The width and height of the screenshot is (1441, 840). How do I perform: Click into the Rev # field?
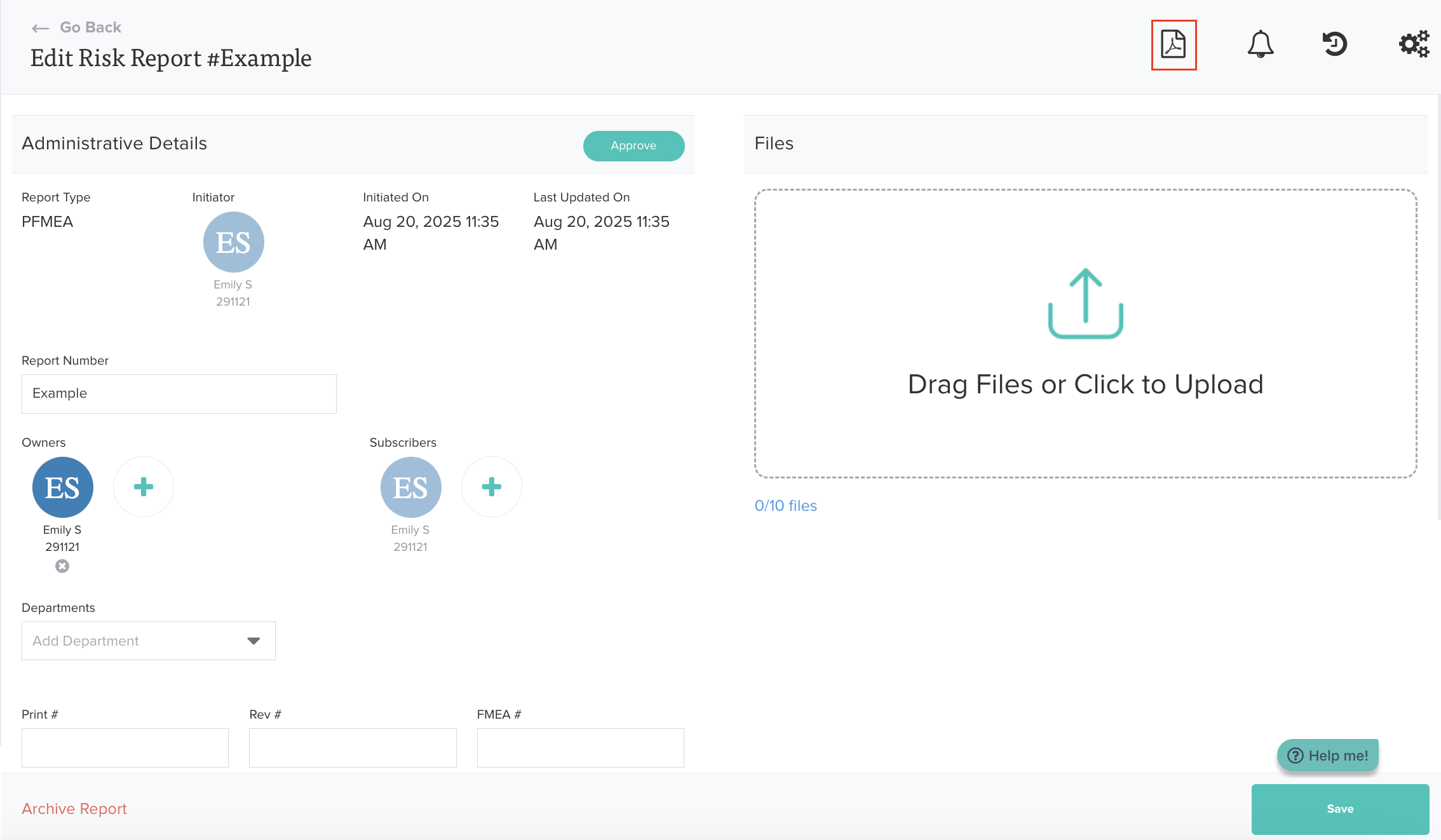pyautogui.click(x=353, y=747)
